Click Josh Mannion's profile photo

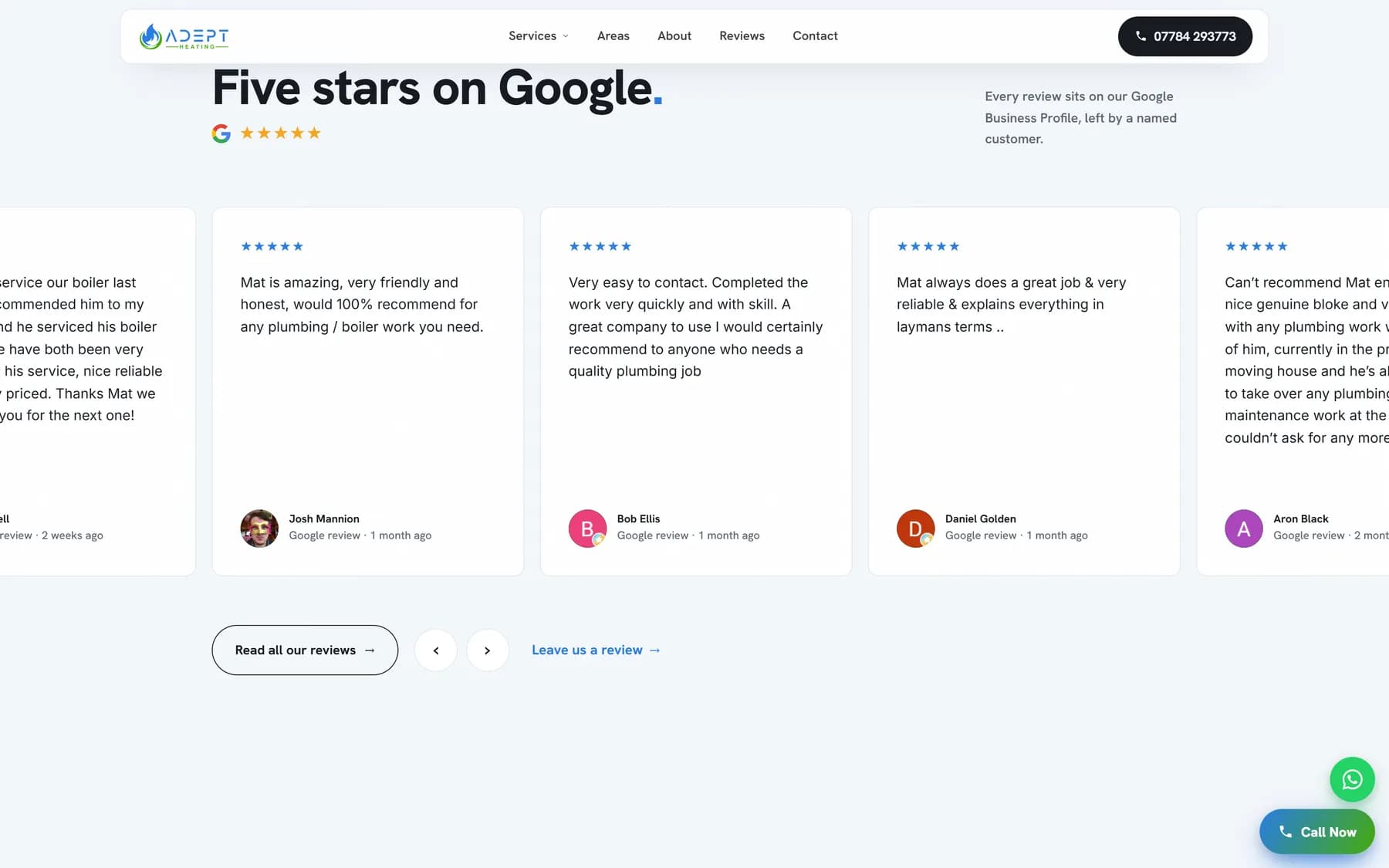coord(259,529)
